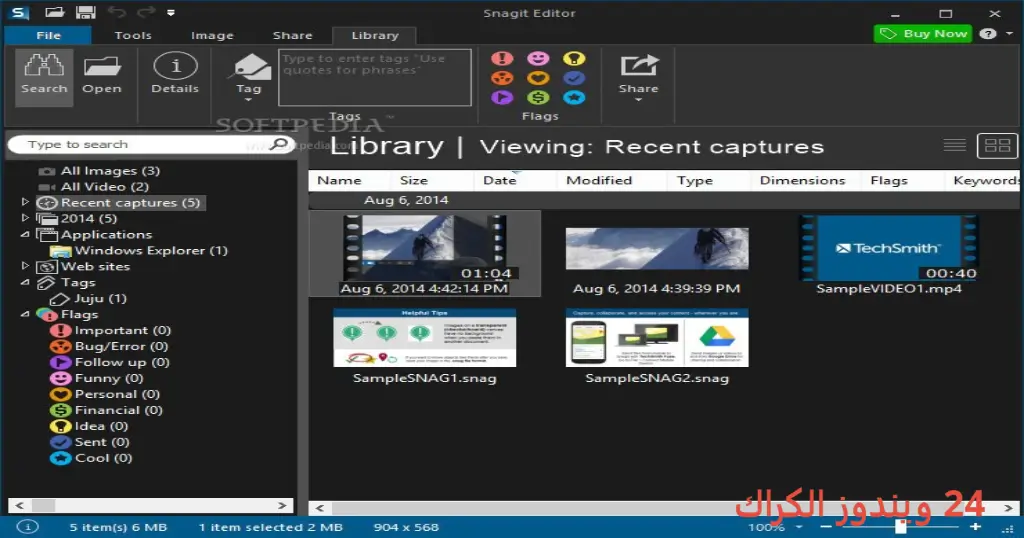Apply the blue checkmark Sent flag in ribbon
Viewport: 1024px width, 538px height.
[574, 78]
